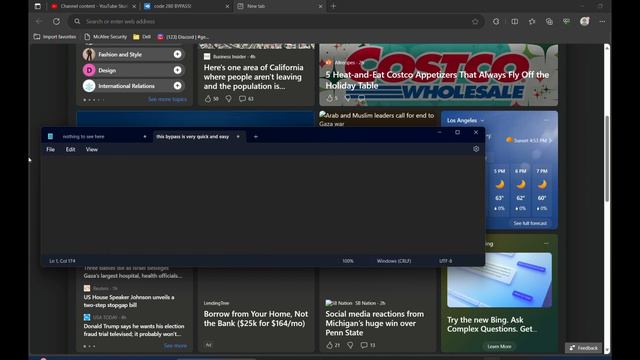Open Borrow from Your Home ad
Screen dimensions: 640x360
(256, 318)
